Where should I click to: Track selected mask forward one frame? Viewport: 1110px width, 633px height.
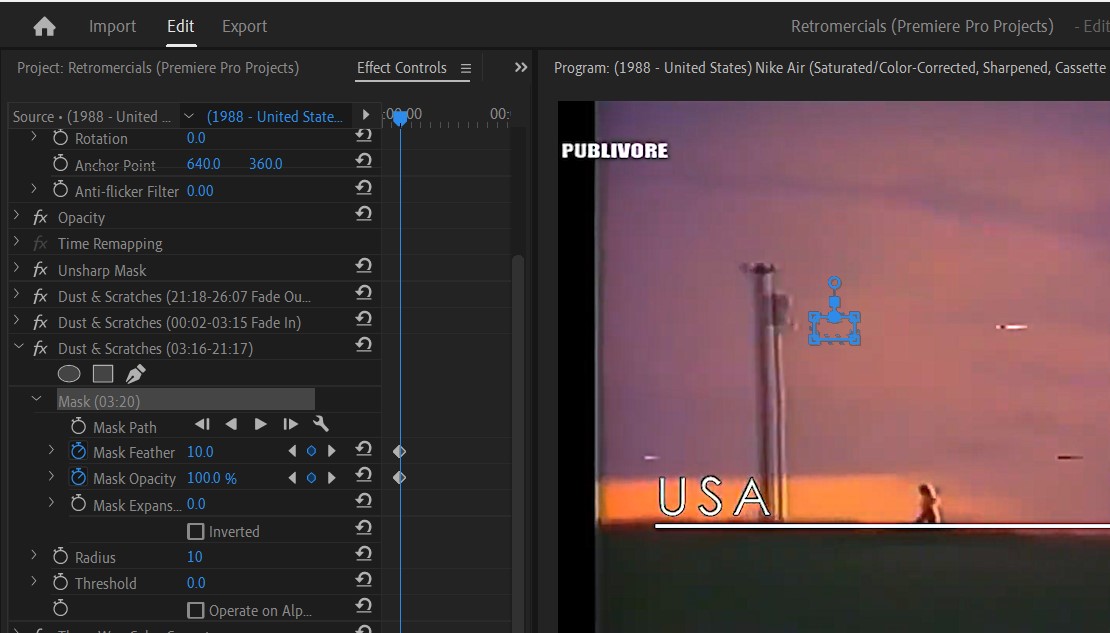click(x=290, y=424)
